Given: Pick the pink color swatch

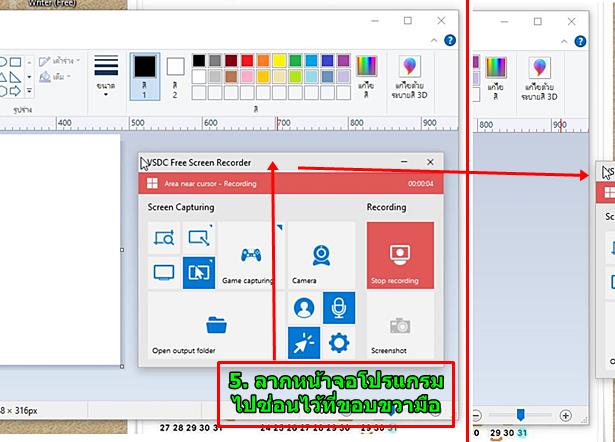Looking at the screenshot, I should point(247,76).
